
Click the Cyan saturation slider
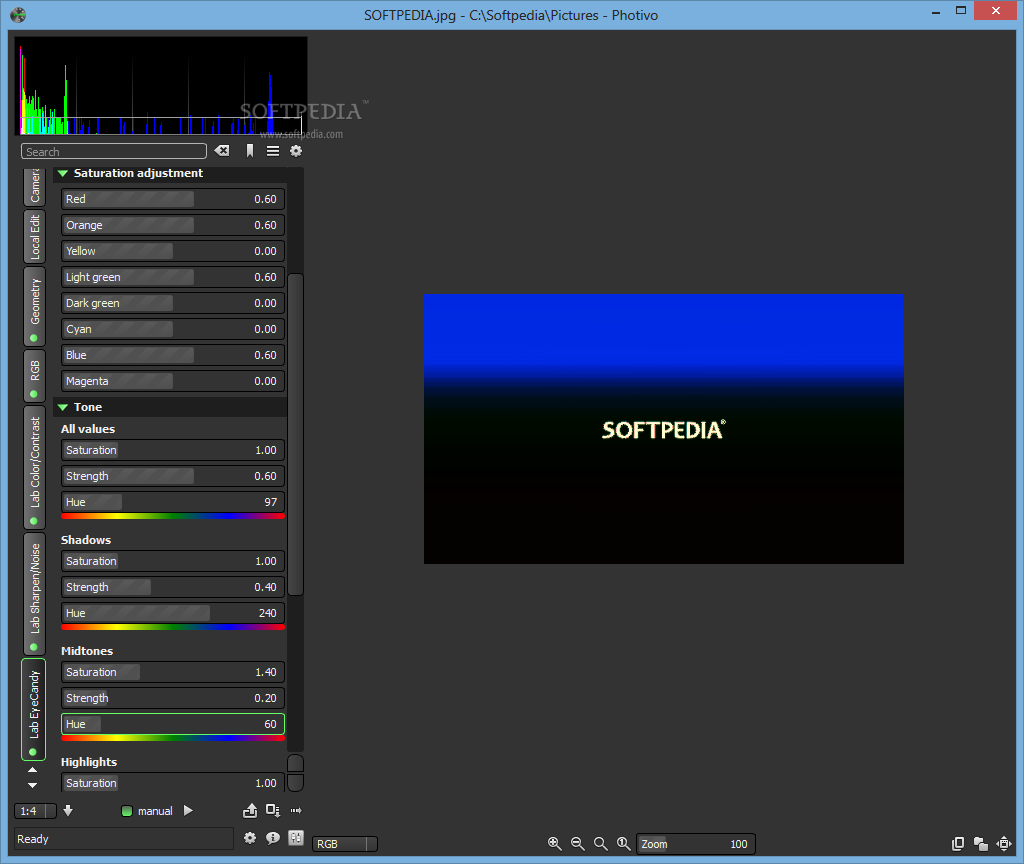[x=173, y=329]
